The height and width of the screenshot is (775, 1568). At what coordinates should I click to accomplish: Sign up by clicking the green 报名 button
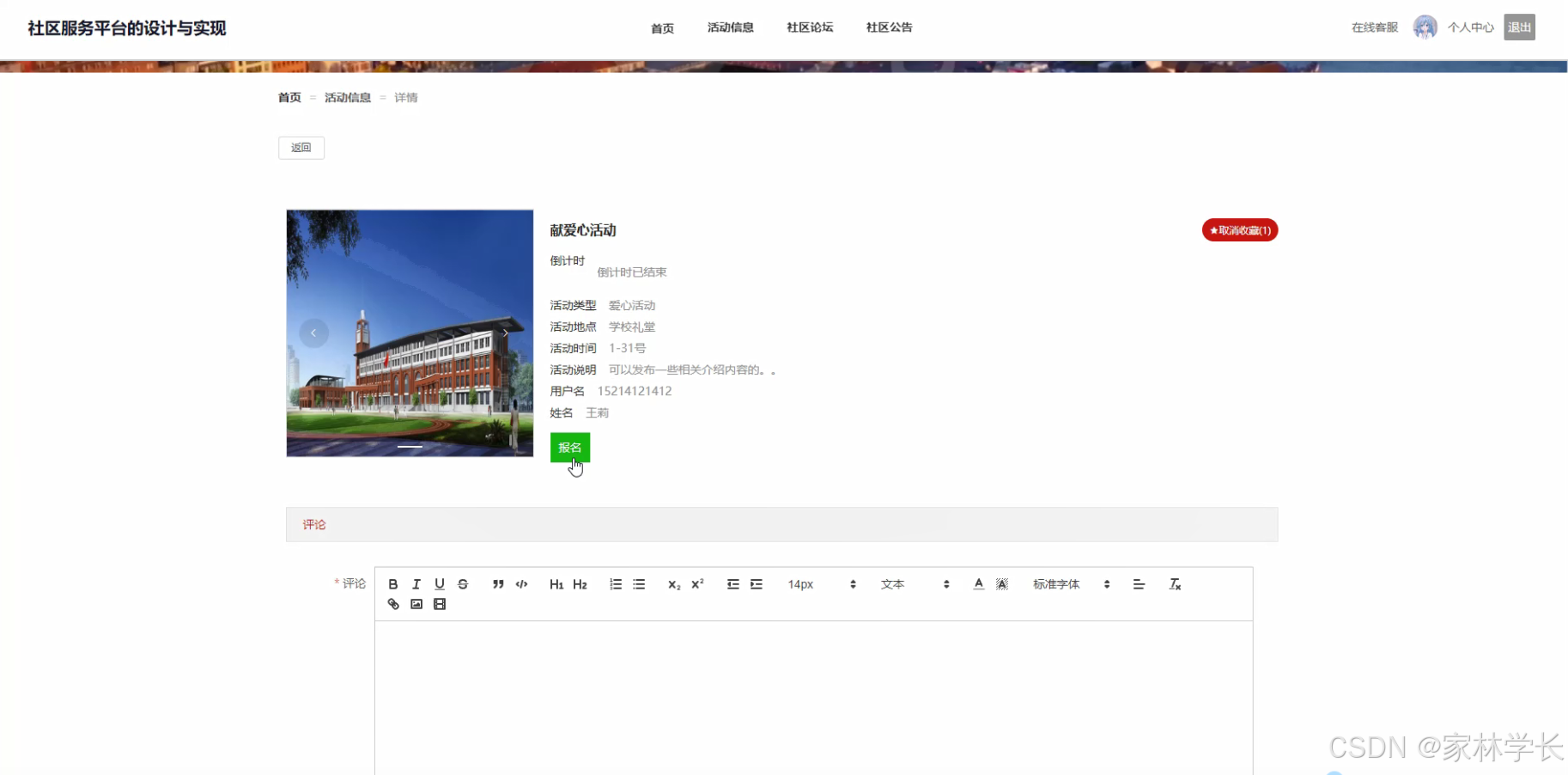569,447
